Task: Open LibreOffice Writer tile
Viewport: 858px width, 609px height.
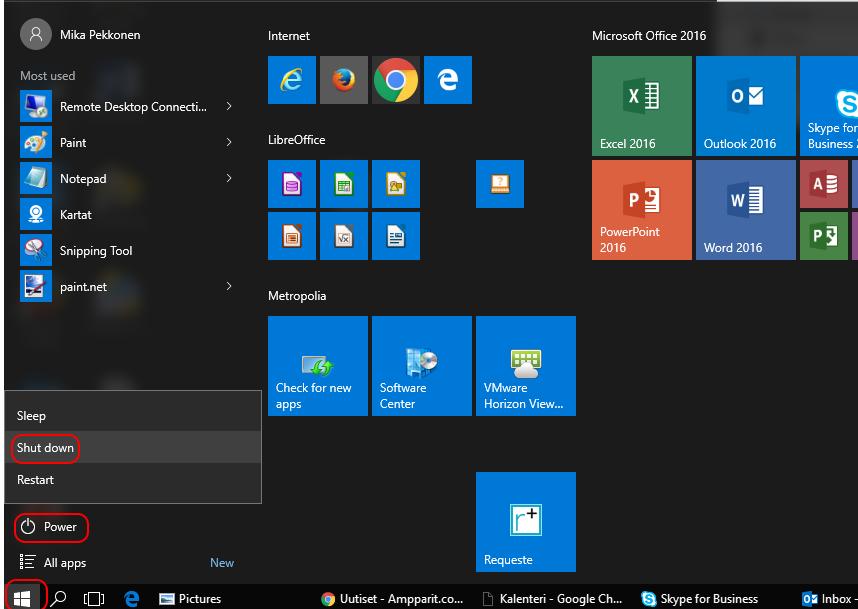Action: tap(396, 236)
